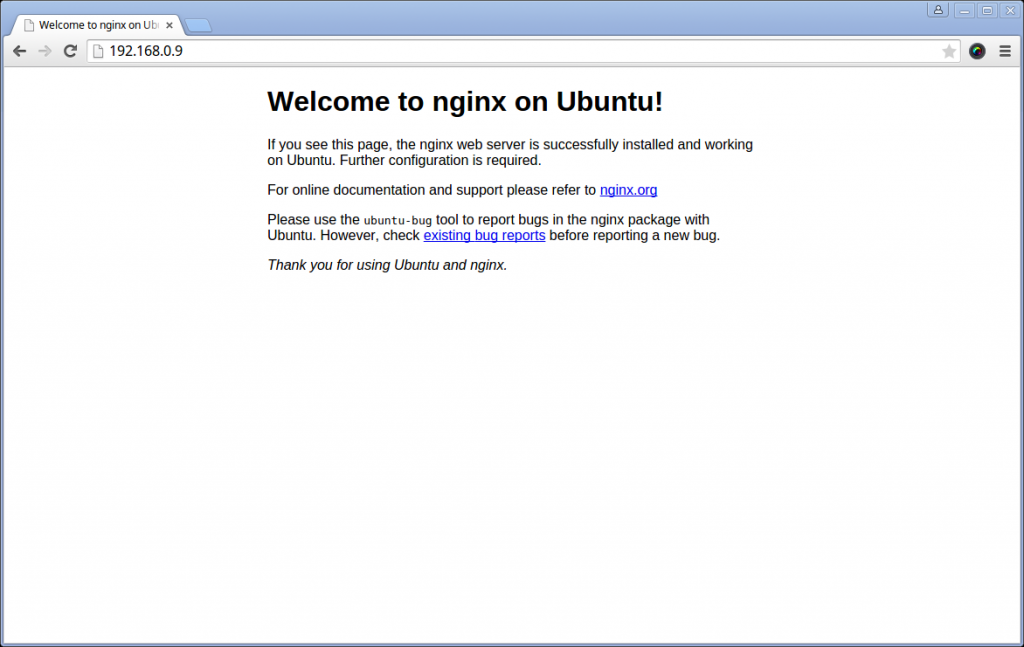Click the favicon on the nginx tab

(x=27, y=24)
